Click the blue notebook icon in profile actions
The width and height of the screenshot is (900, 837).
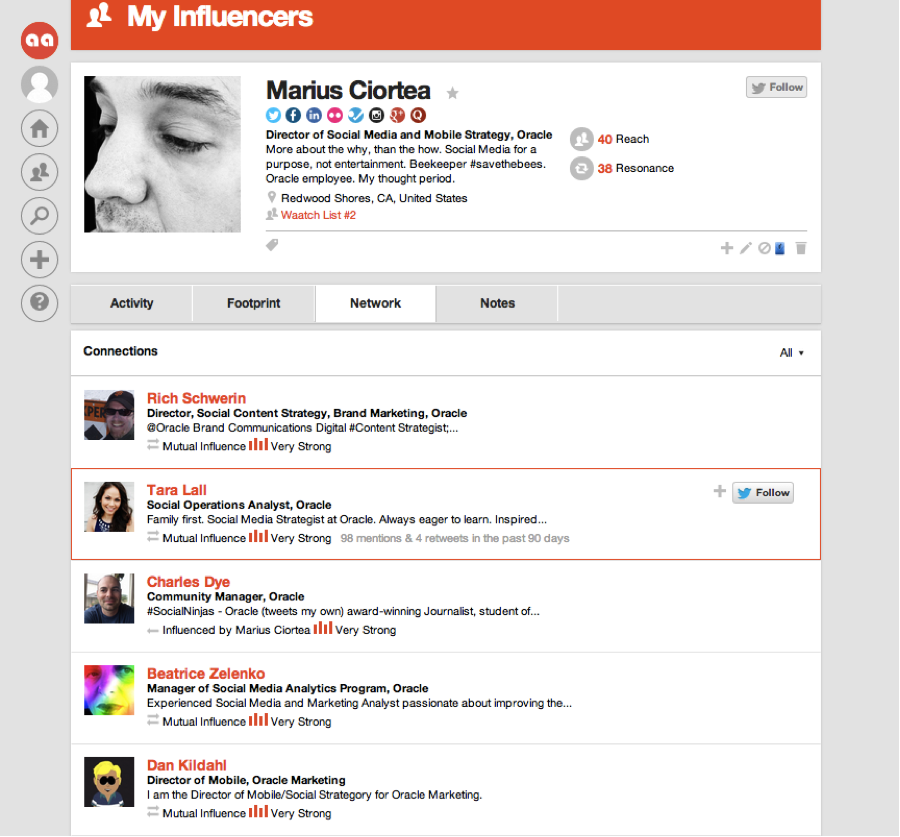coord(780,248)
